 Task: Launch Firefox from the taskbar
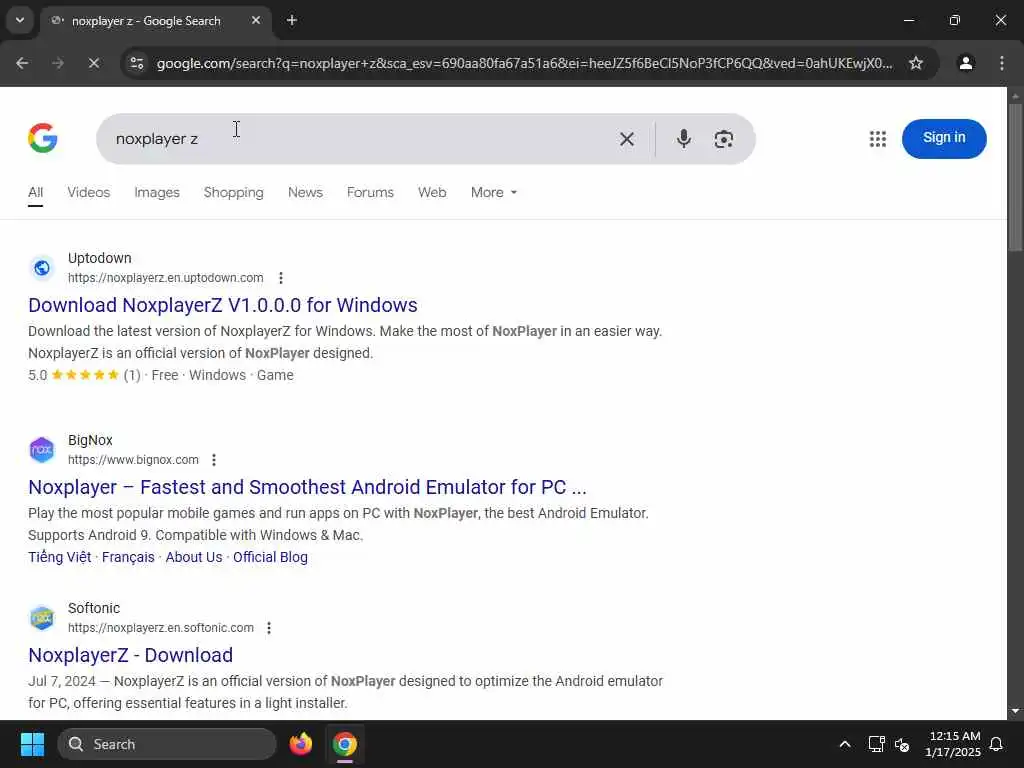(300, 744)
